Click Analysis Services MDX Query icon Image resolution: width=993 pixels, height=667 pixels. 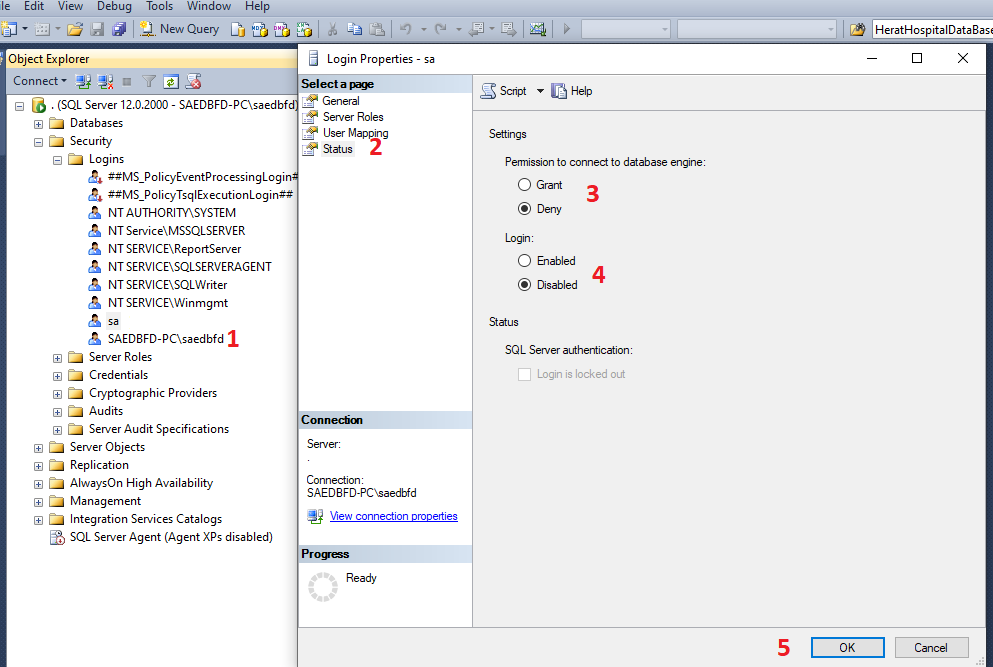[x=260, y=29]
